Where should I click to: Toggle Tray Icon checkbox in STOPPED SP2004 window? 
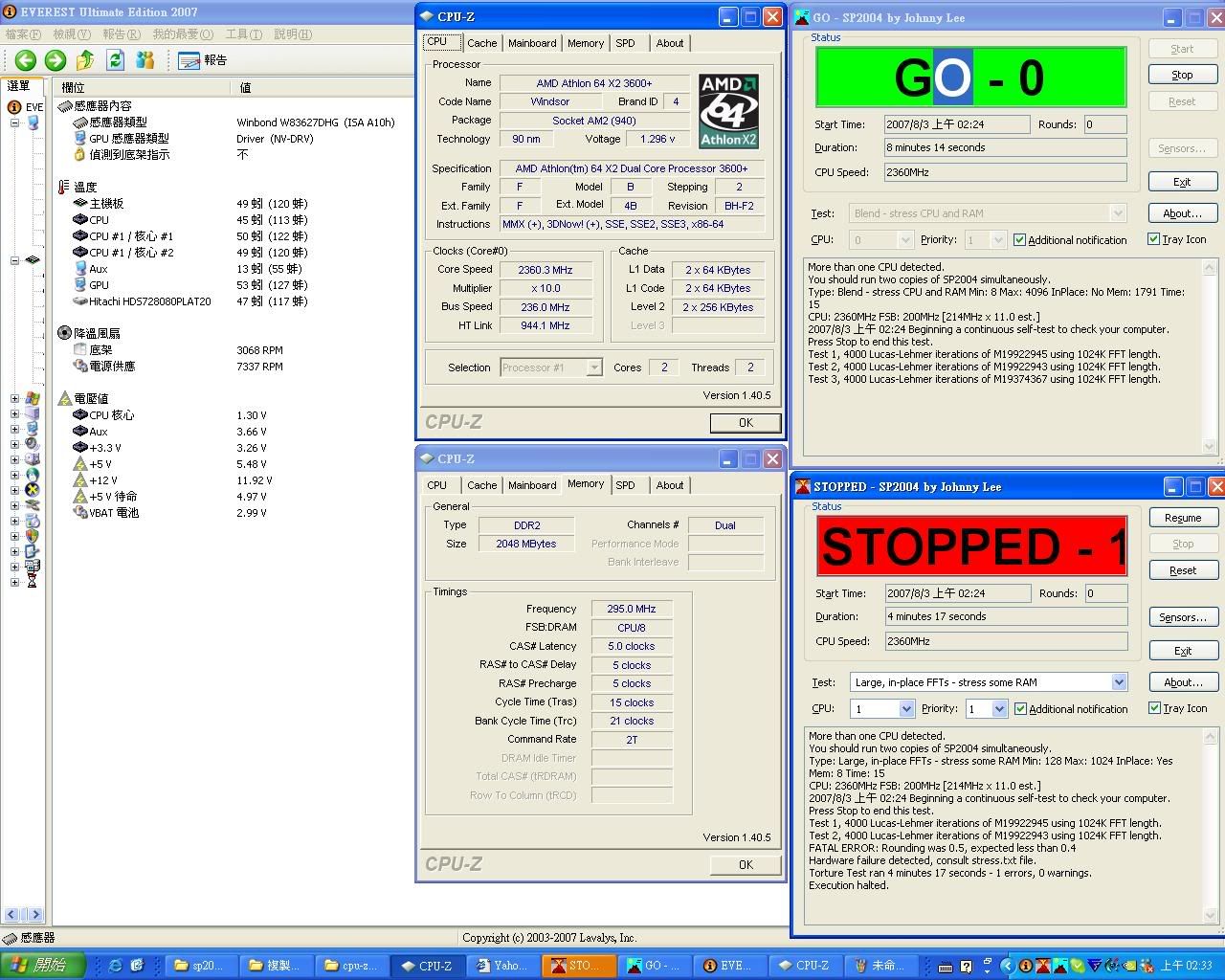pyautogui.click(x=1154, y=708)
